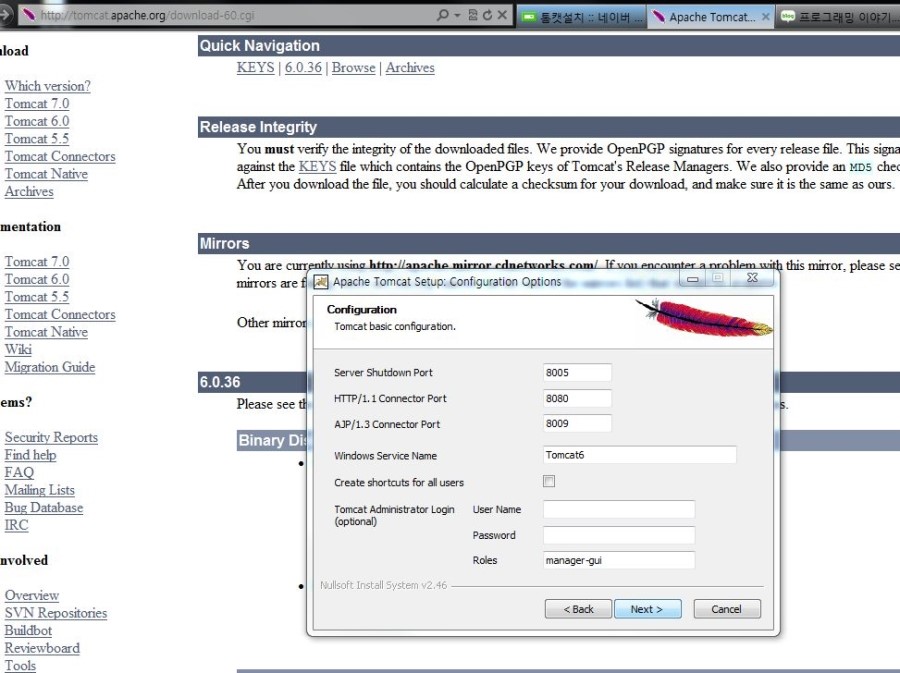Open the Mailing Lists link
The height and width of the screenshot is (673, 900).
tap(40, 490)
